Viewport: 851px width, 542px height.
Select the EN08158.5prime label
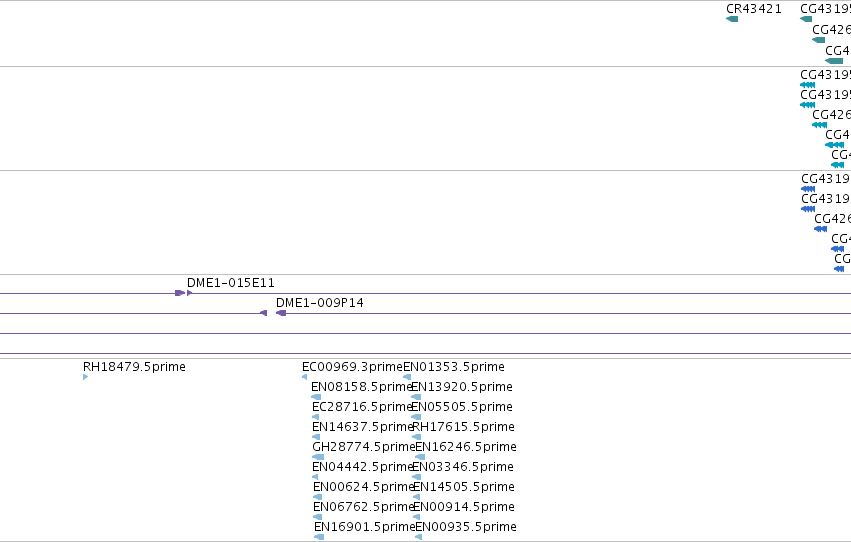pos(362,387)
